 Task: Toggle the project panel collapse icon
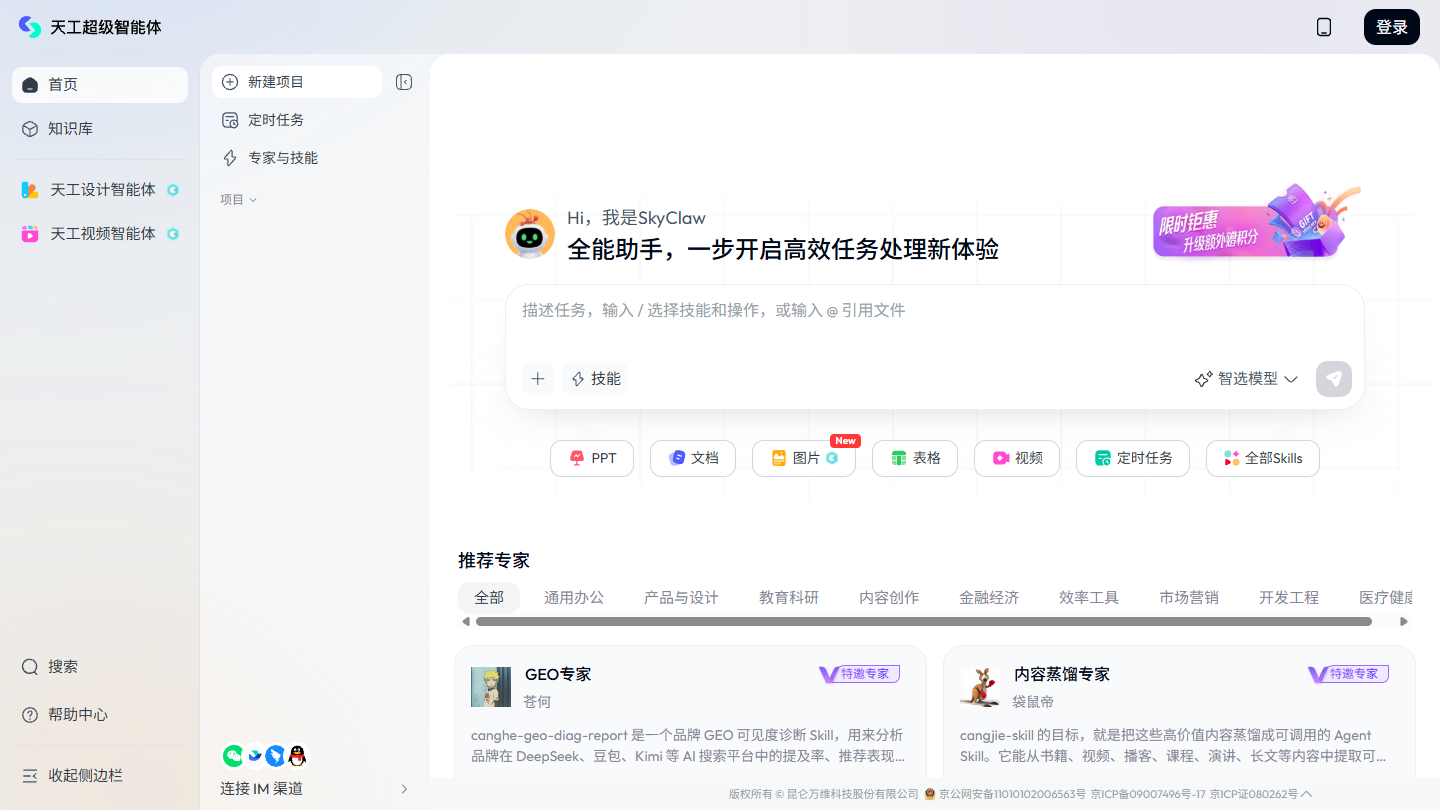404,82
